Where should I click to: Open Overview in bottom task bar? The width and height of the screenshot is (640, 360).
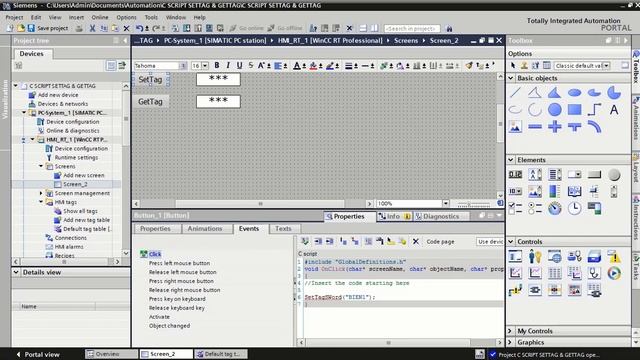tap(111, 354)
